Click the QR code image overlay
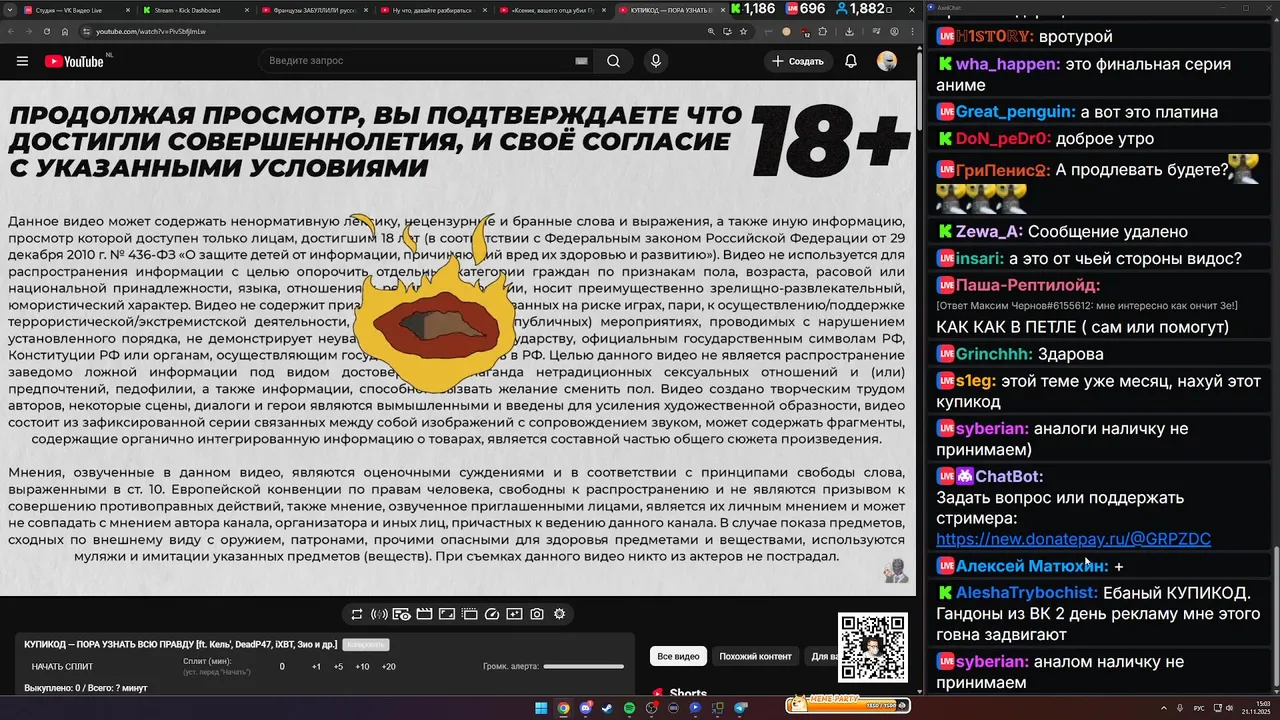This screenshot has width=1280, height=720. point(873,647)
